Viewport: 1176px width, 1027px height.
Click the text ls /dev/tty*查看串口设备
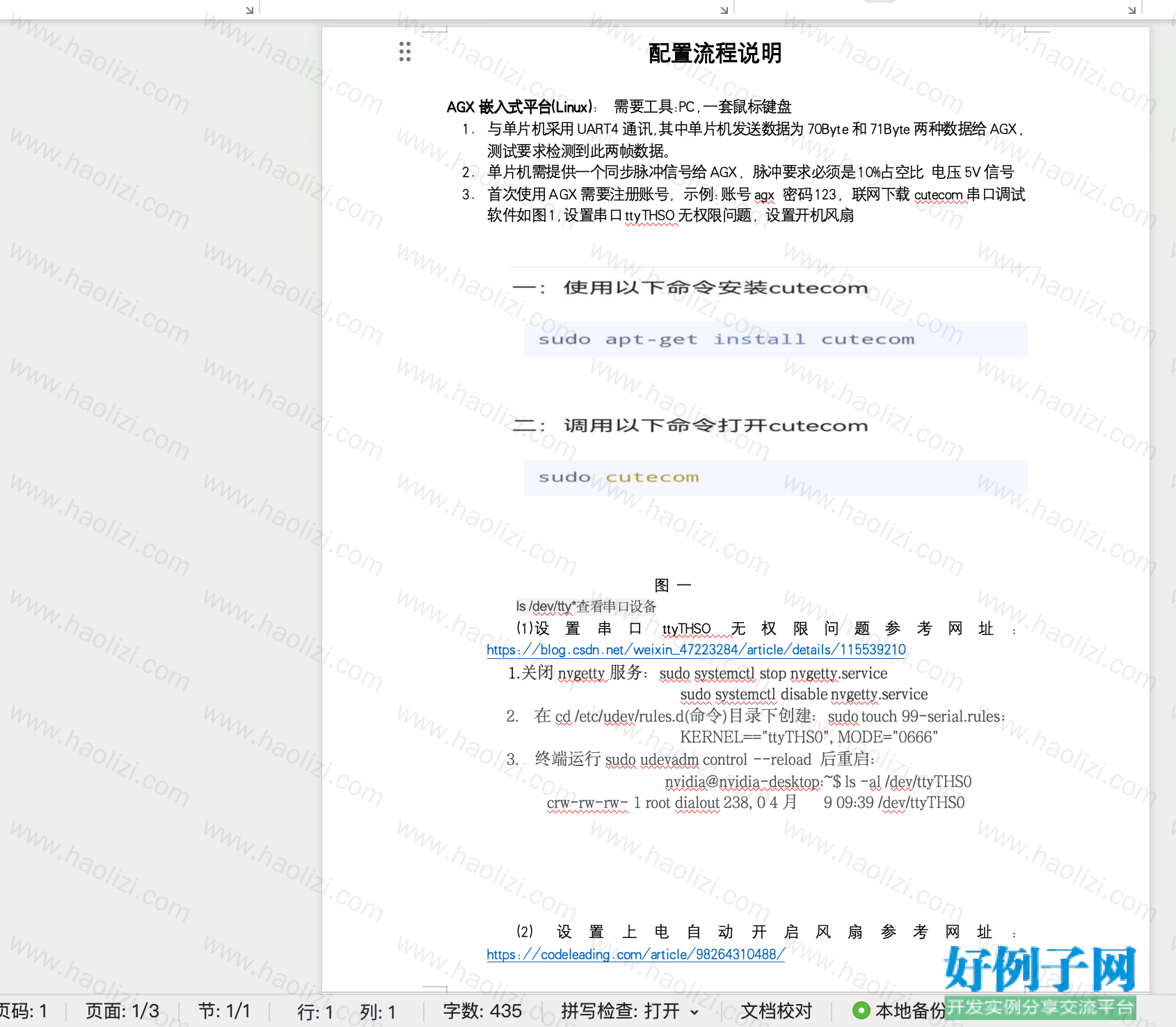[586, 607]
